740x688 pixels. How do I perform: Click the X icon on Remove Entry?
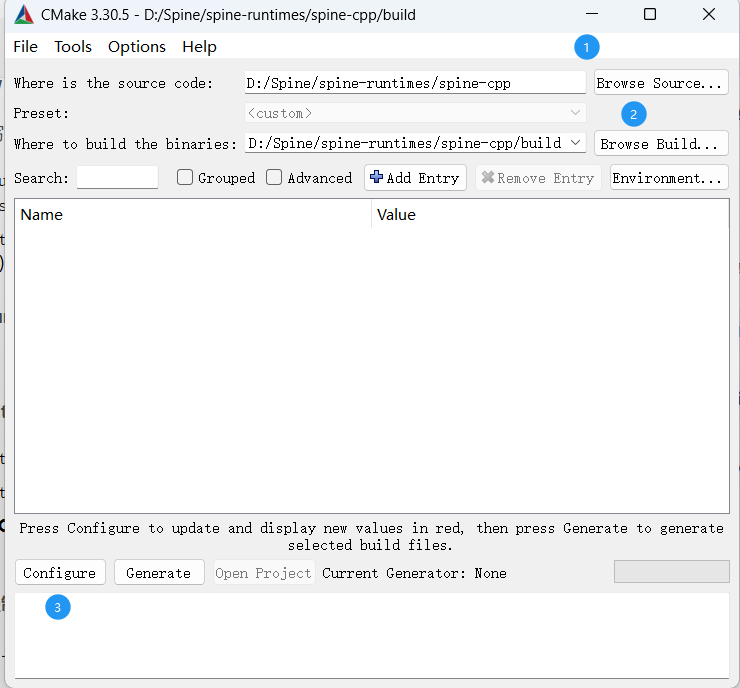[x=488, y=177]
